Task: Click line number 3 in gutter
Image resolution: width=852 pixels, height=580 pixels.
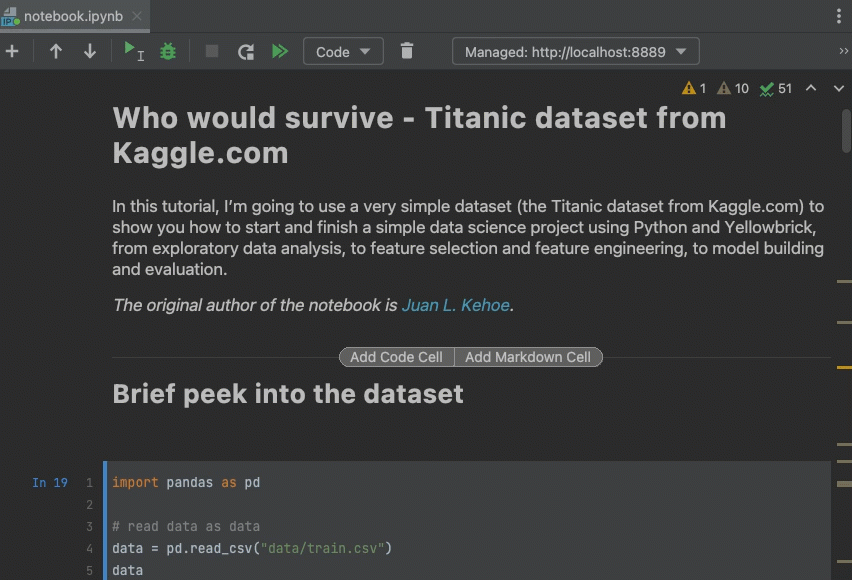Action: coord(89,527)
